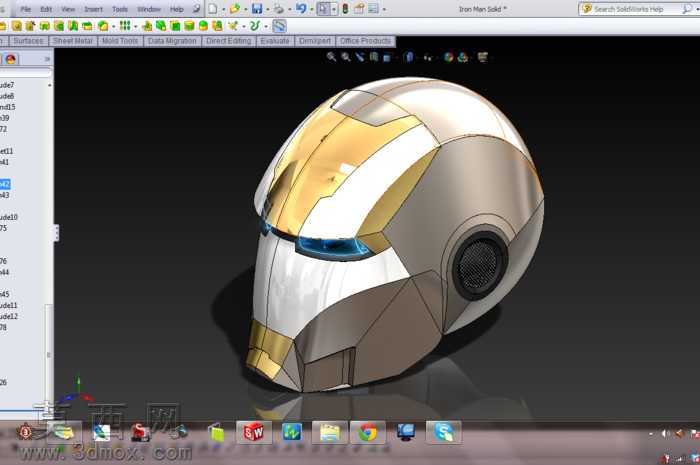Image resolution: width=700 pixels, height=465 pixels.
Task: Expand the dropdown arrow next to Save
Action: pos(267,9)
